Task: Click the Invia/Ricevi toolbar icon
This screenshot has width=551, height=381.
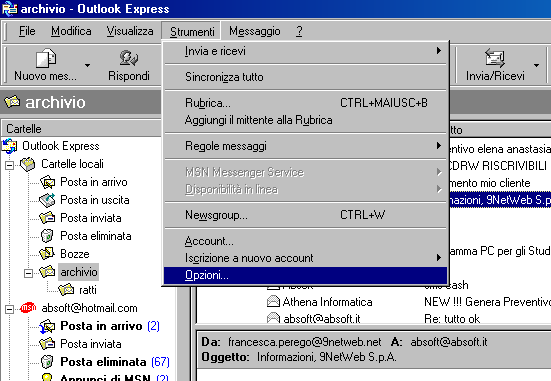Action: pyautogui.click(x=495, y=58)
